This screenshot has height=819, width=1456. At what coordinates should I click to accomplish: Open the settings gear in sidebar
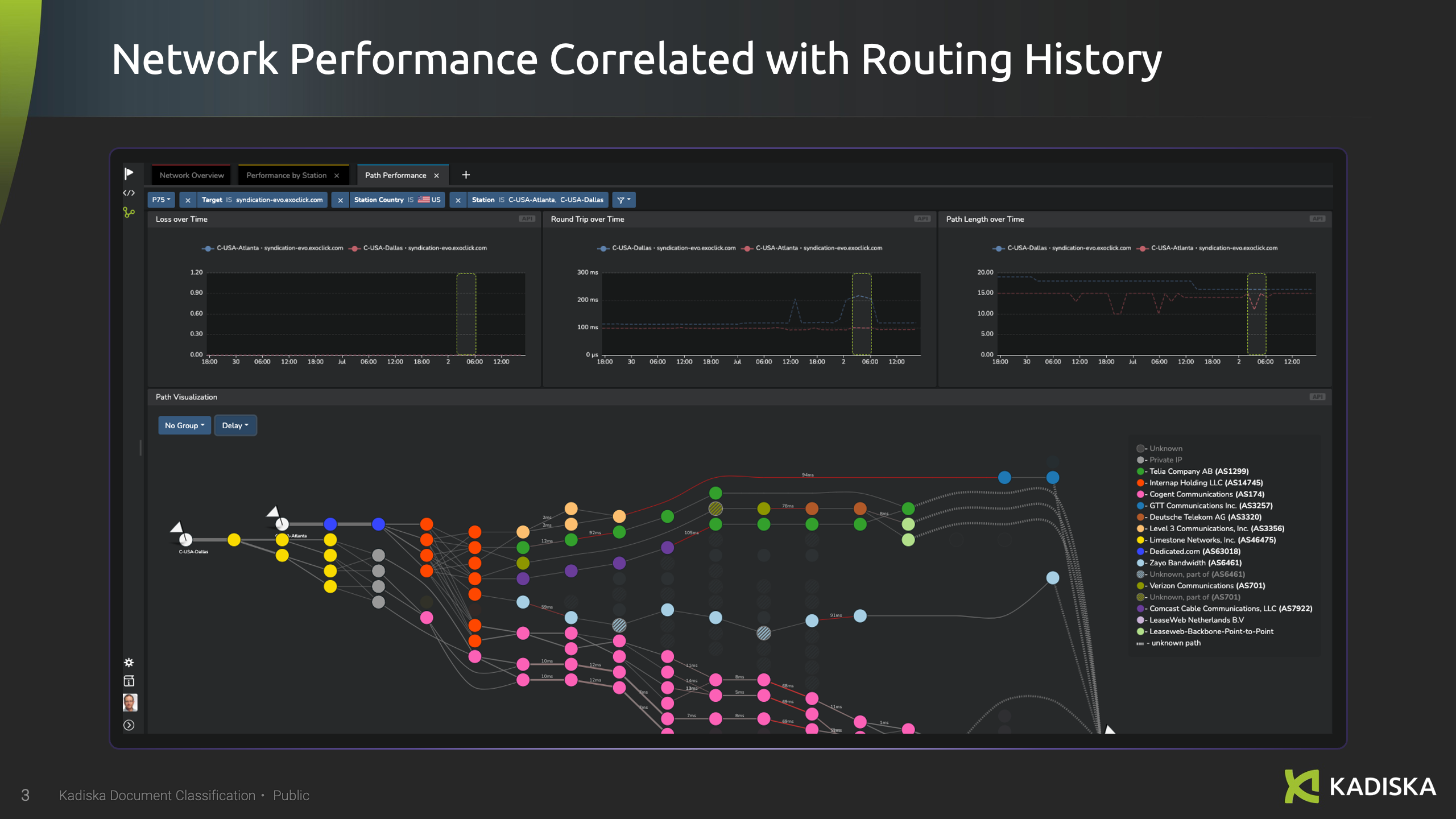[129, 663]
